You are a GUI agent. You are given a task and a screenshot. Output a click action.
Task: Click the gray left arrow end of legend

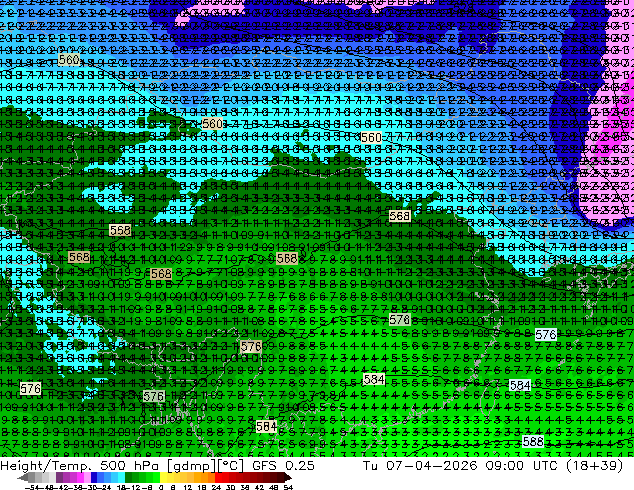pos(22,477)
